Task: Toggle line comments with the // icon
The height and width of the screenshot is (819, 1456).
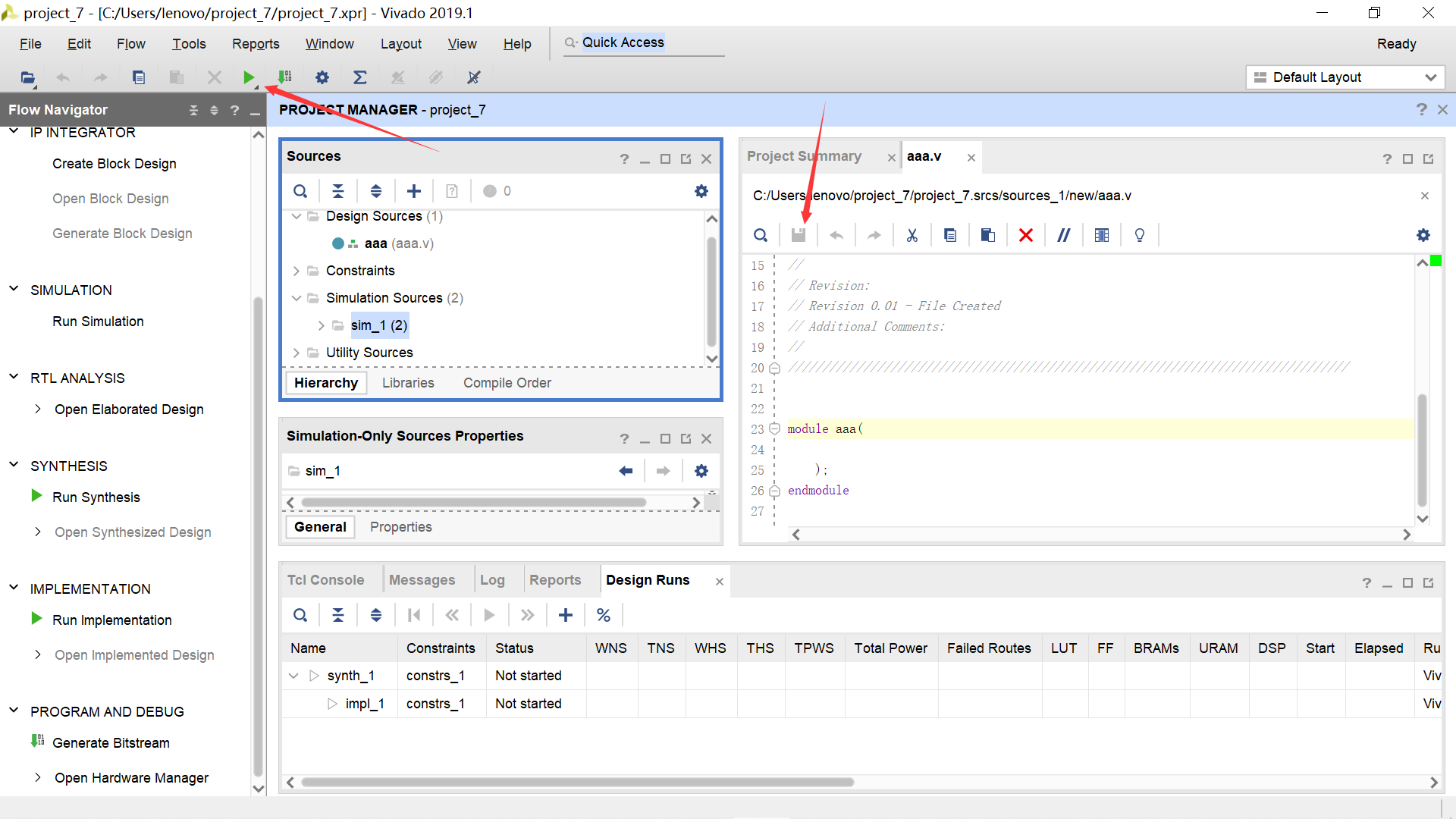Action: (x=1064, y=235)
